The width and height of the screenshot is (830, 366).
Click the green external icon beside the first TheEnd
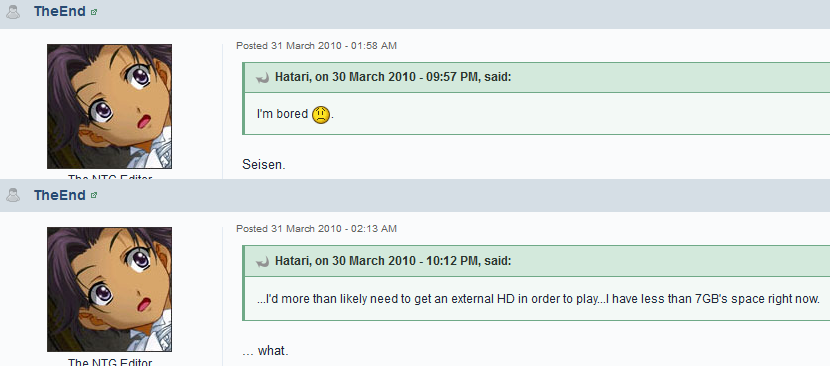pyautogui.click(x=94, y=12)
